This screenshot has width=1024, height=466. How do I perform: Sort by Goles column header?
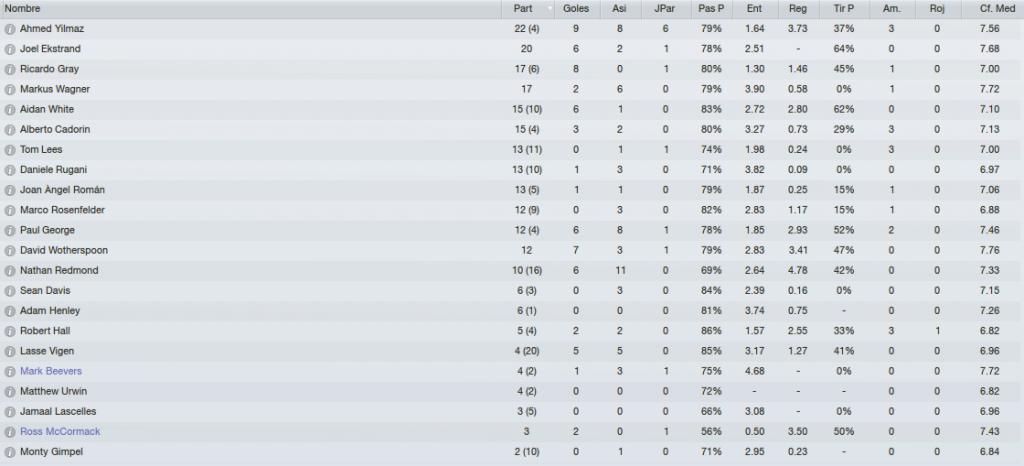(x=575, y=9)
